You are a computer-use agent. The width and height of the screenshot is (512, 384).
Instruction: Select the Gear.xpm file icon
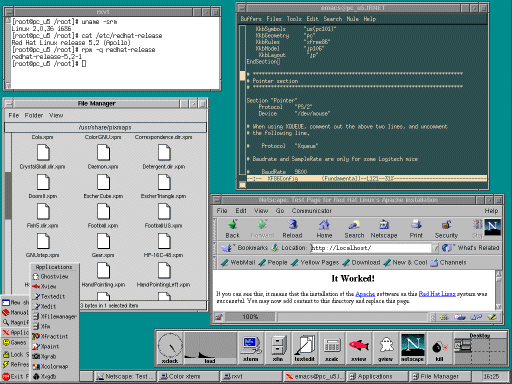[103, 241]
